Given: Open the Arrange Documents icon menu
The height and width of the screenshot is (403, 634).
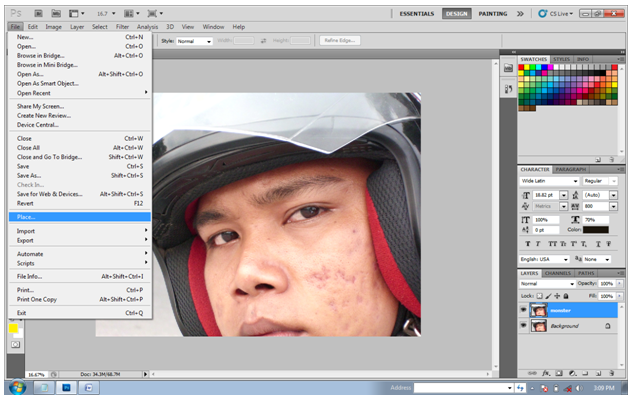Looking at the screenshot, I should tap(132, 13).
